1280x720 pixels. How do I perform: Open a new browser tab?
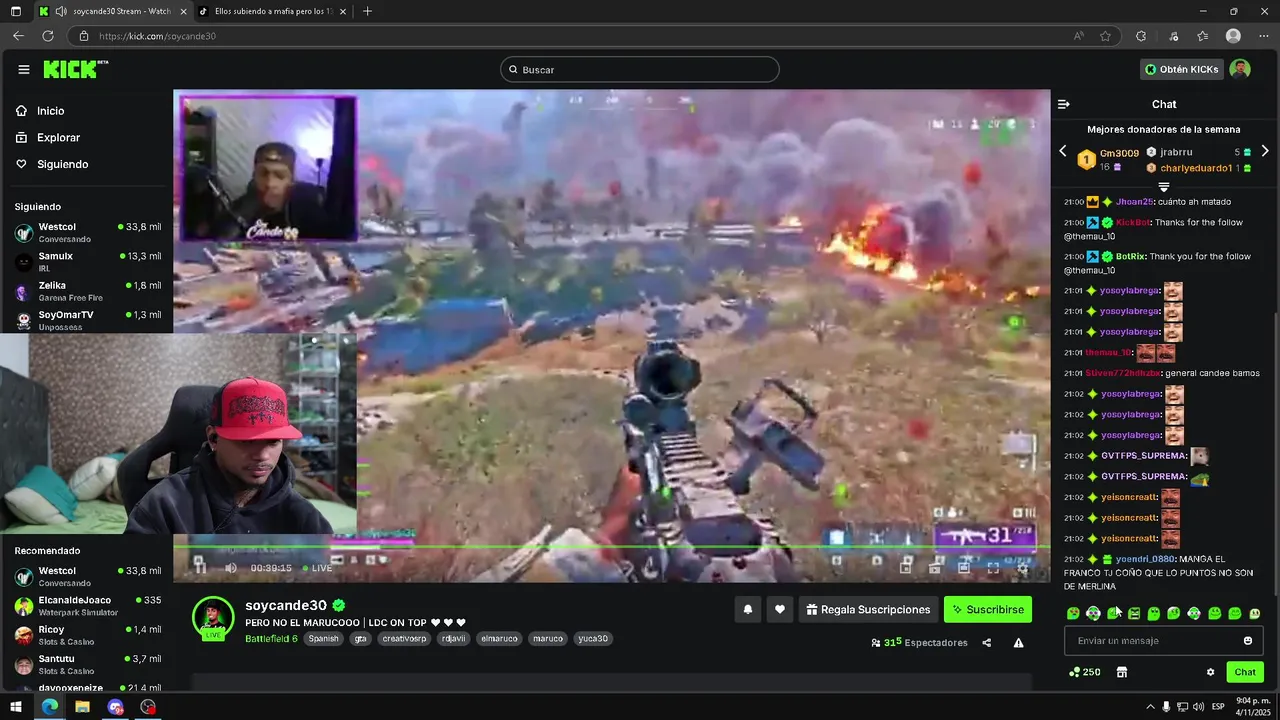367,11
